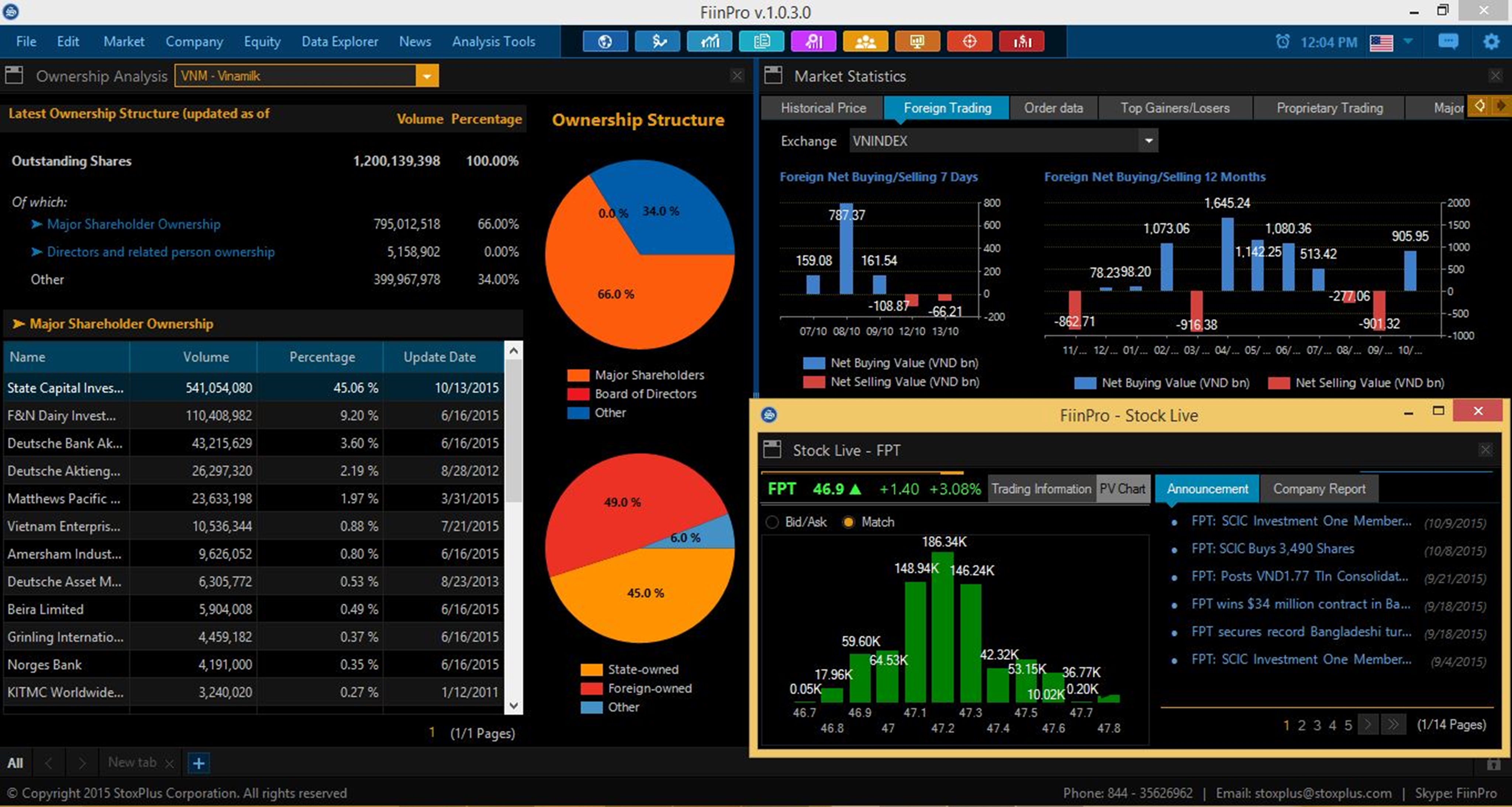This screenshot has width=1512, height=807.
Task: Close the New tab with its x
Action: click(169, 763)
